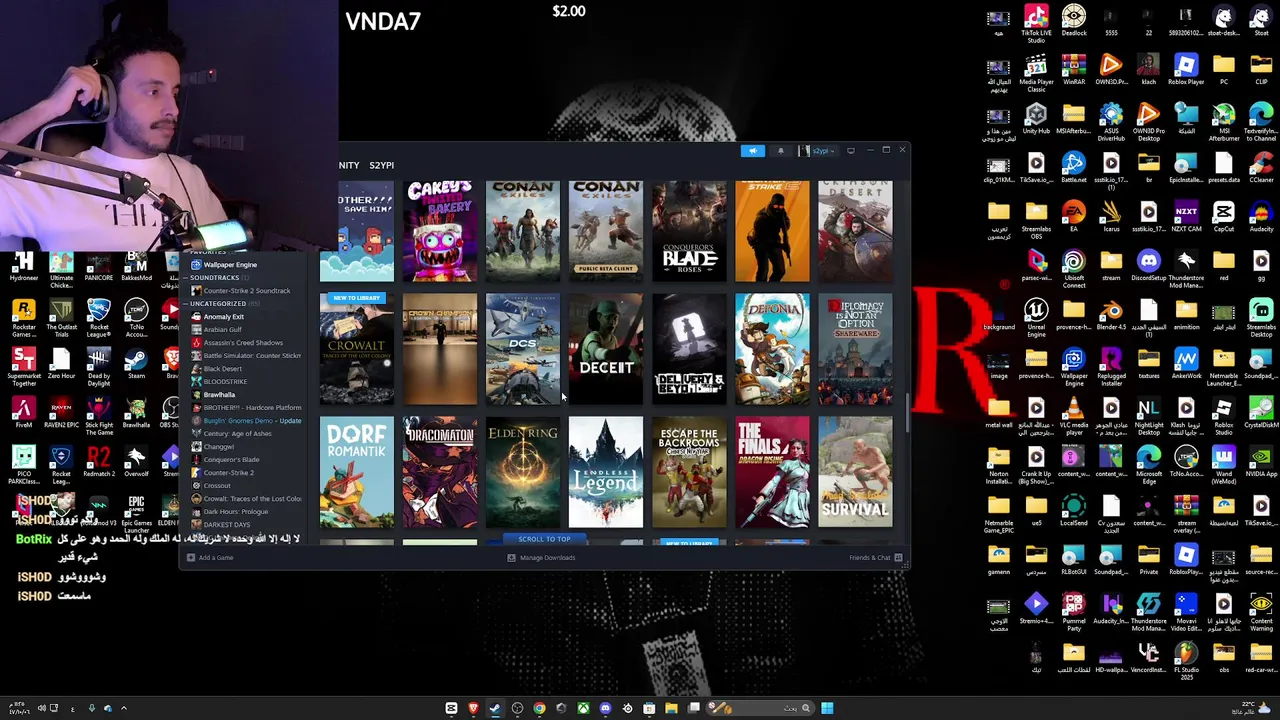Select Crimson Desert game cover

(855, 231)
